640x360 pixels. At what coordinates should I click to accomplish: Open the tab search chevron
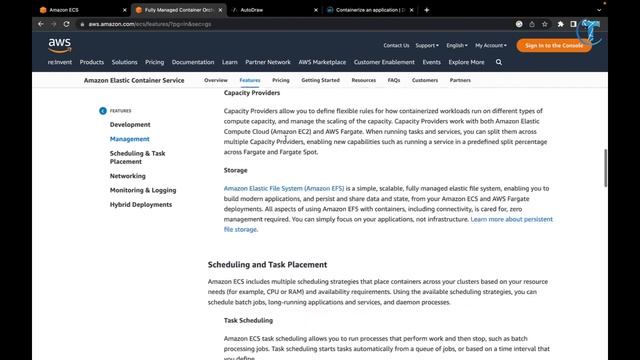(x=599, y=10)
